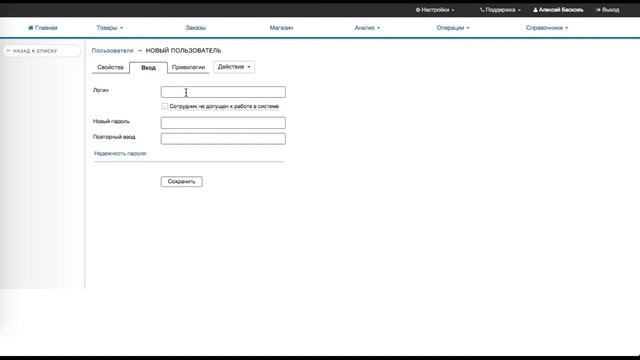The image size is (640, 360).
Task: Switch to the Привилегии tab
Action: click(x=188, y=67)
